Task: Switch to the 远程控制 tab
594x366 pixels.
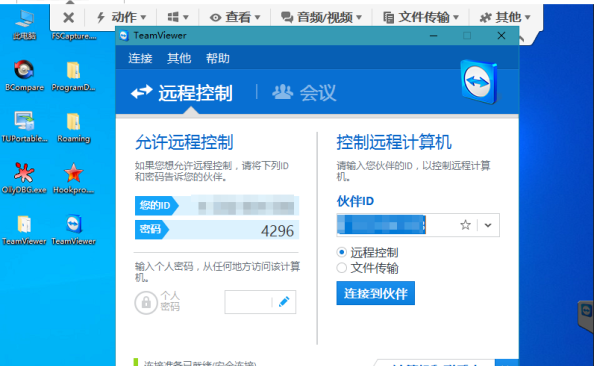Action: (x=182, y=93)
